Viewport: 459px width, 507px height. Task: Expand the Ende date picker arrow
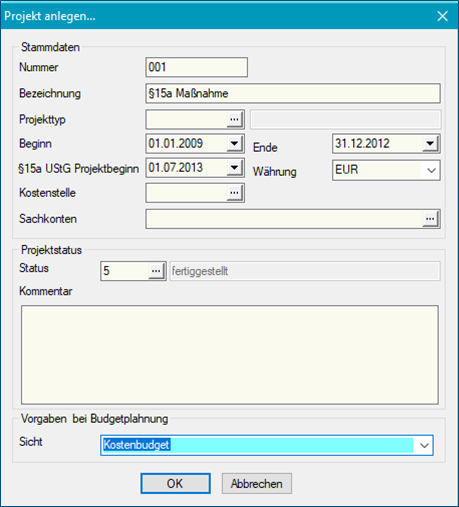(x=430, y=144)
